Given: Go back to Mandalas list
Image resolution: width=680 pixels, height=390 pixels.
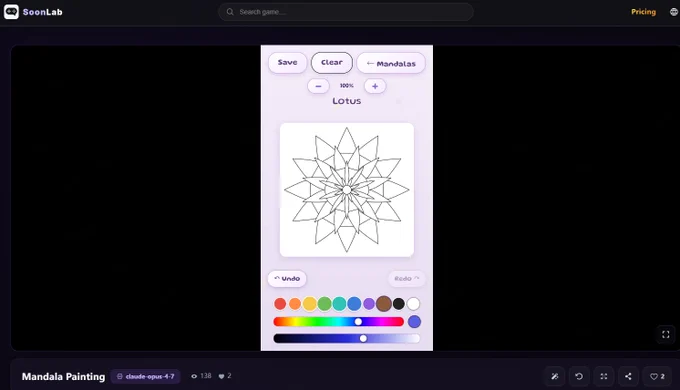Looking at the screenshot, I should point(391,64).
